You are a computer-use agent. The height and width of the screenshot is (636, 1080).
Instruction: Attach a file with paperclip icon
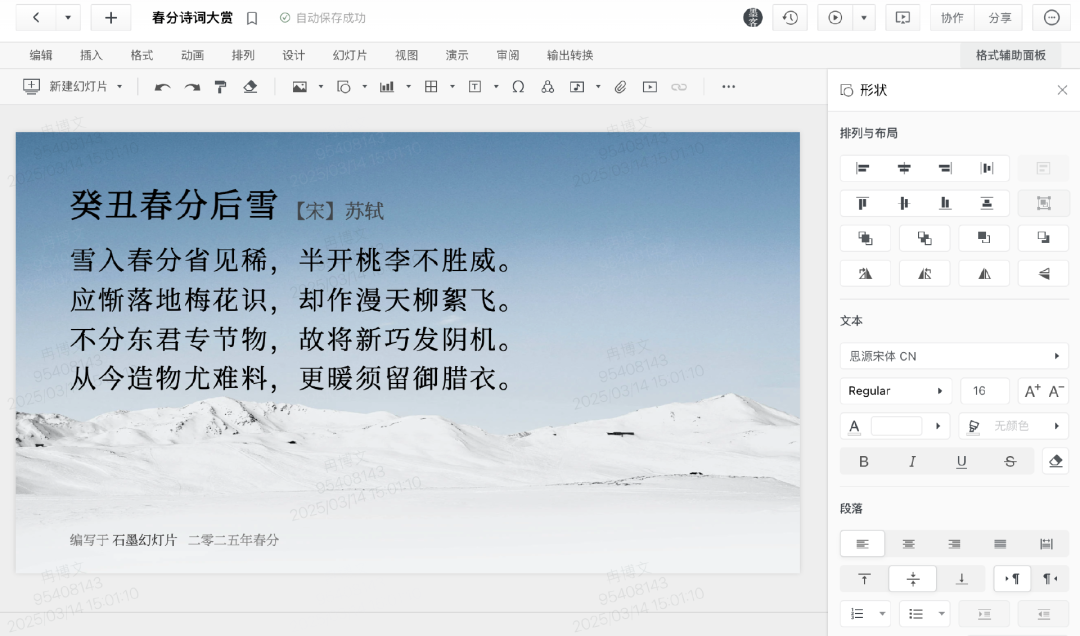click(620, 87)
